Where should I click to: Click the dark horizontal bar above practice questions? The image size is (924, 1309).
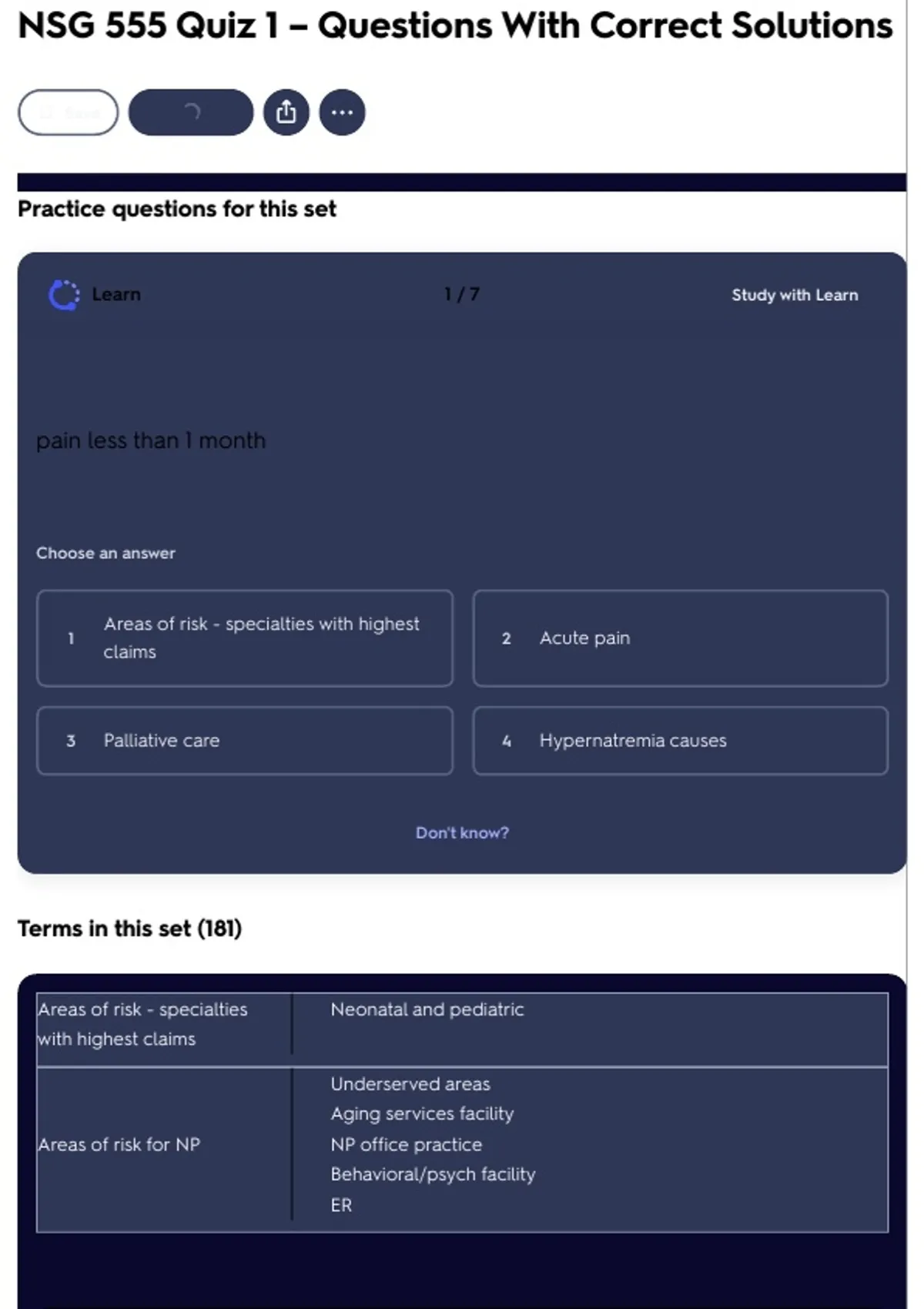coord(462,182)
